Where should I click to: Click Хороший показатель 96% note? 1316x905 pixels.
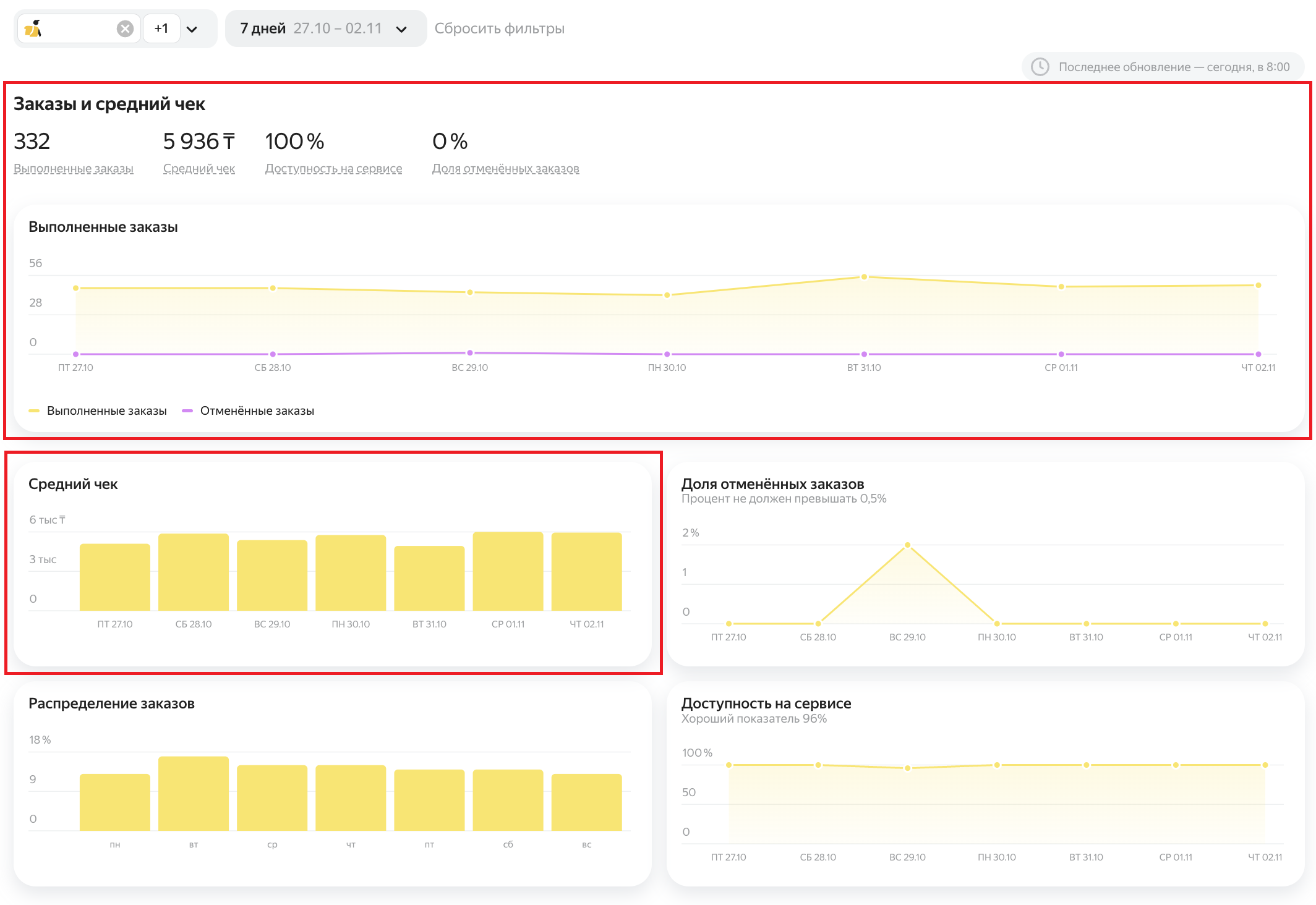754,718
